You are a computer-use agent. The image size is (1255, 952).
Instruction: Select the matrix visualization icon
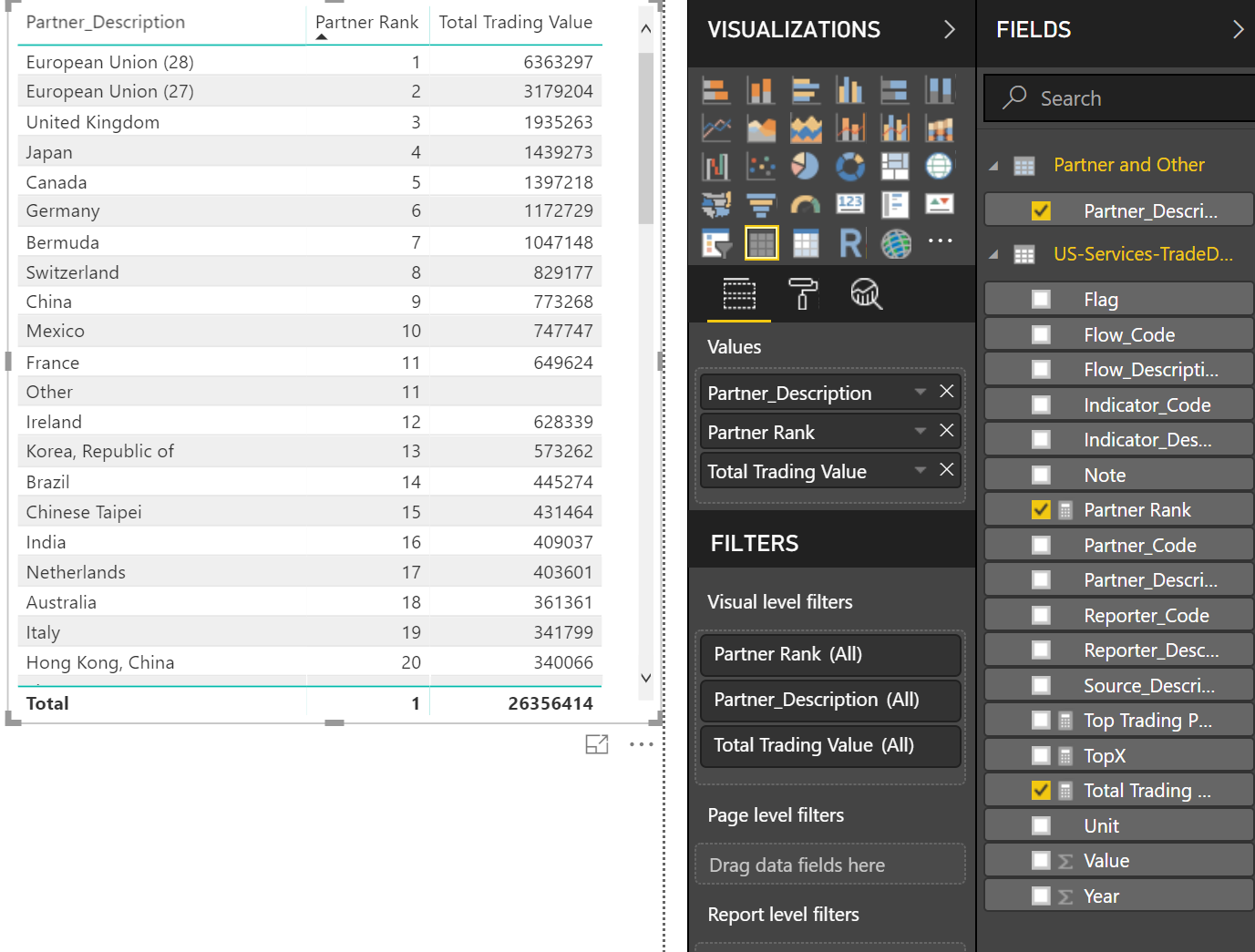click(805, 243)
